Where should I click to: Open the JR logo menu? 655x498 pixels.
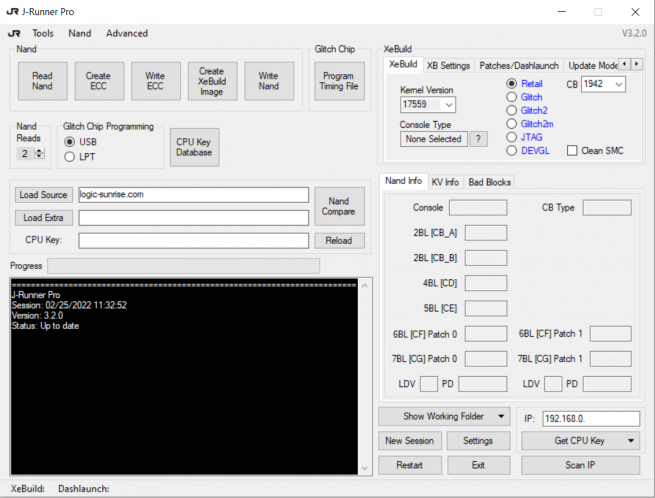tap(14, 33)
